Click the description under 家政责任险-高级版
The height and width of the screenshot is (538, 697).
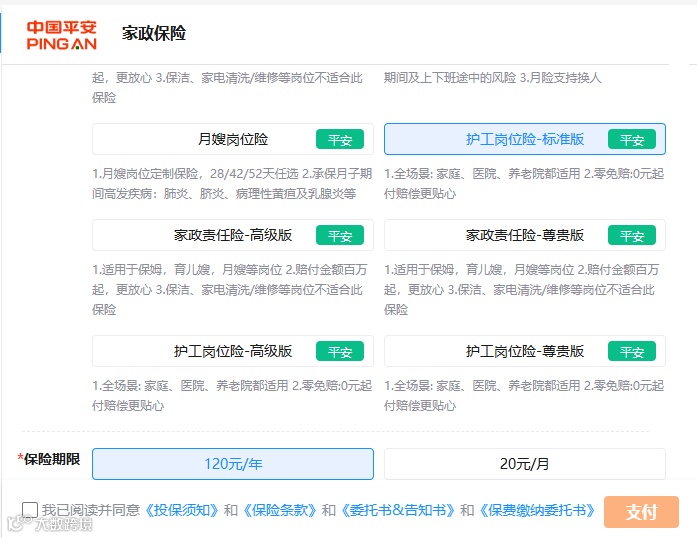pyautogui.click(x=230, y=289)
